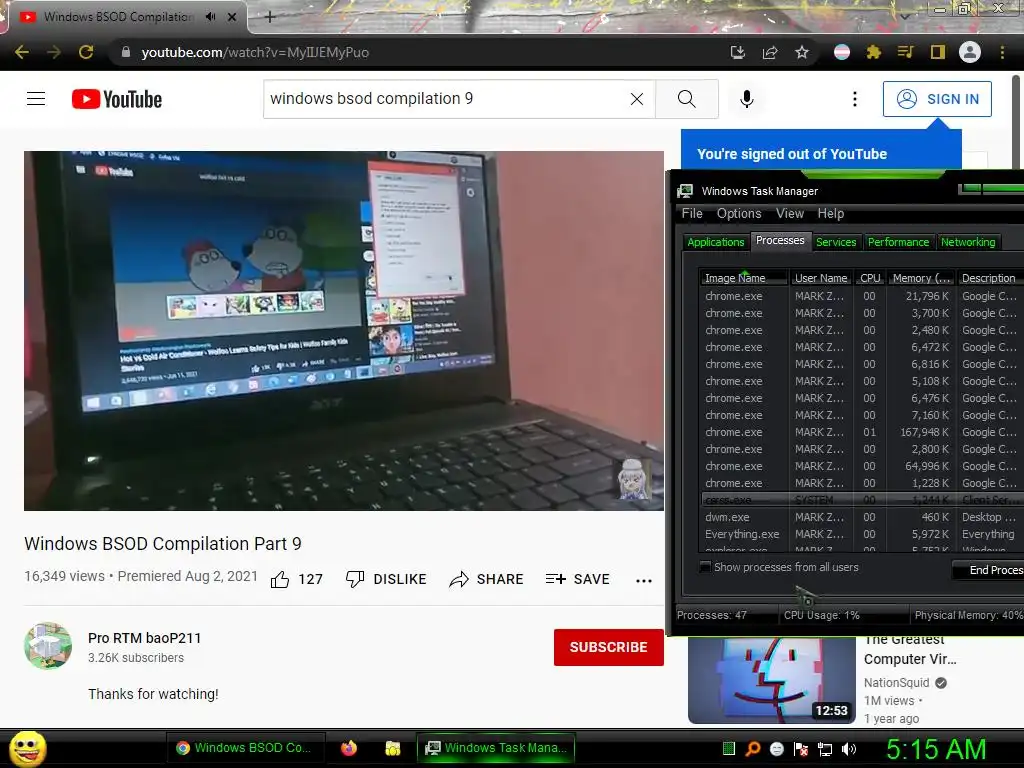Select the chrome.exe row using 167,948 K
The width and height of the screenshot is (1024, 768).
(x=861, y=432)
